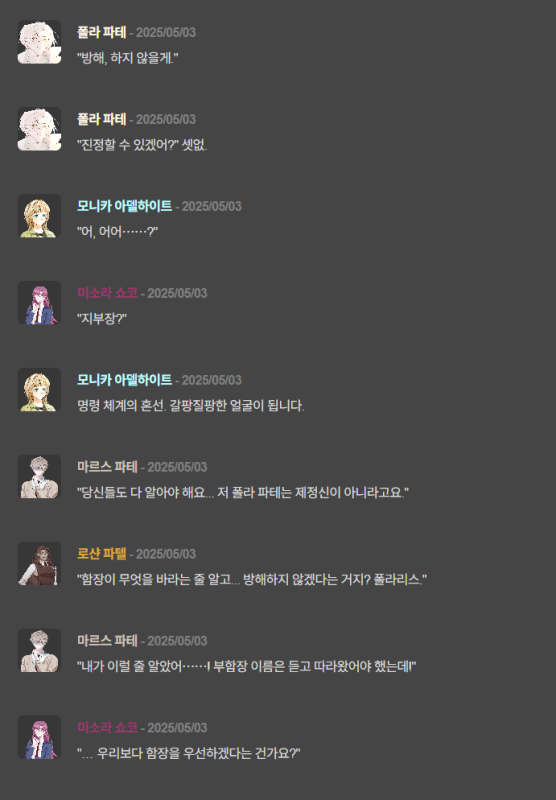Click 미소라 쇼코 avatar beside "지부장?" message
This screenshot has width=556, height=800.
39,303
